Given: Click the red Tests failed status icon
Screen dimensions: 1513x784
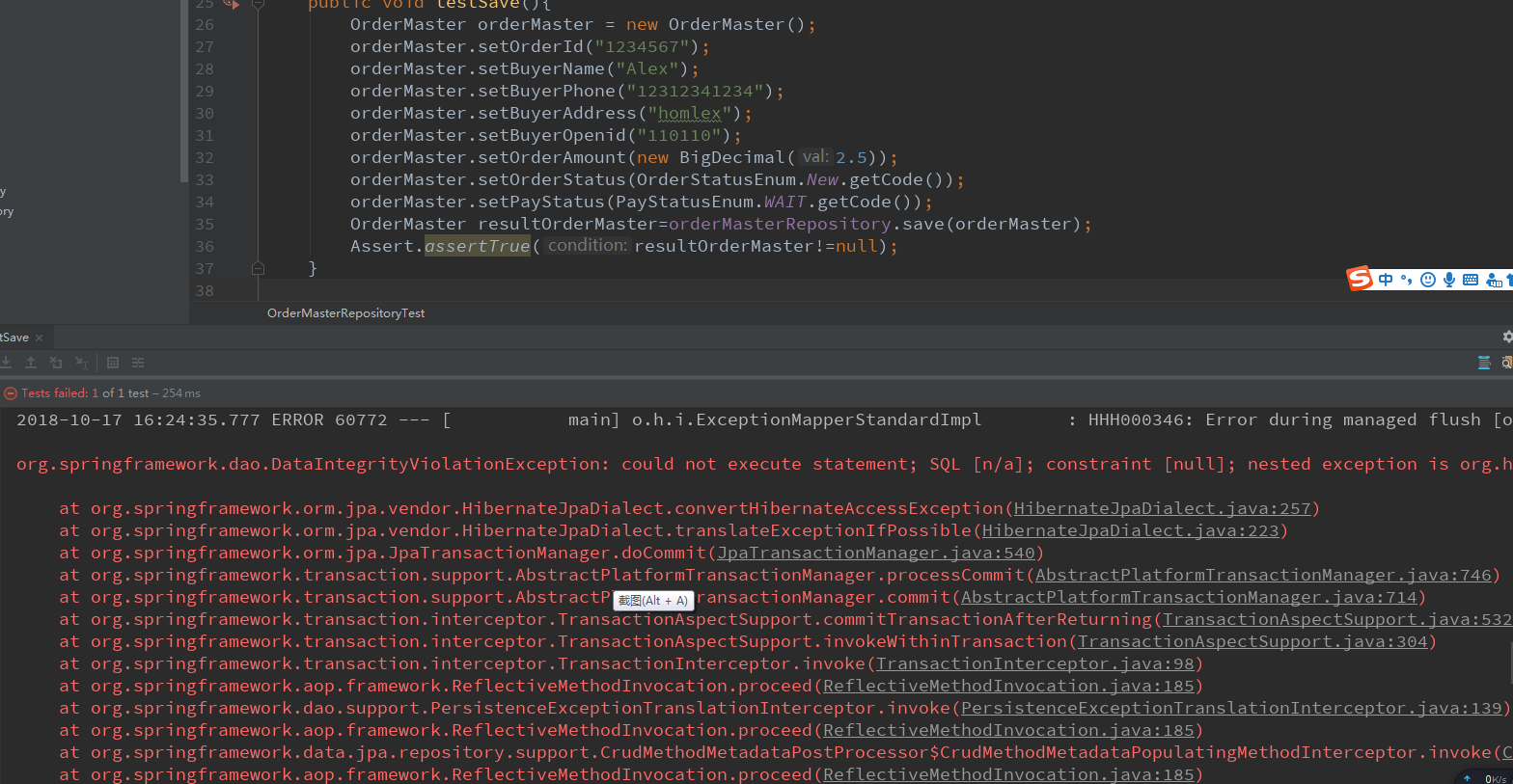Looking at the screenshot, I should (x=11, y=393).
